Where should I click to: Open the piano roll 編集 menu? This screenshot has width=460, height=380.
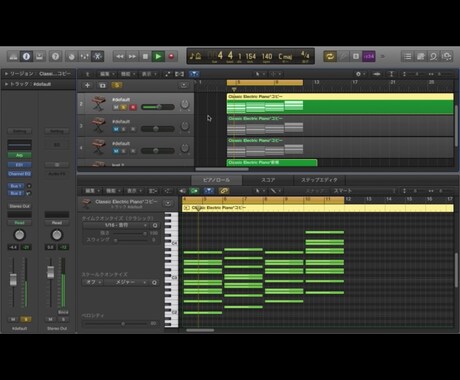[91, 191]
